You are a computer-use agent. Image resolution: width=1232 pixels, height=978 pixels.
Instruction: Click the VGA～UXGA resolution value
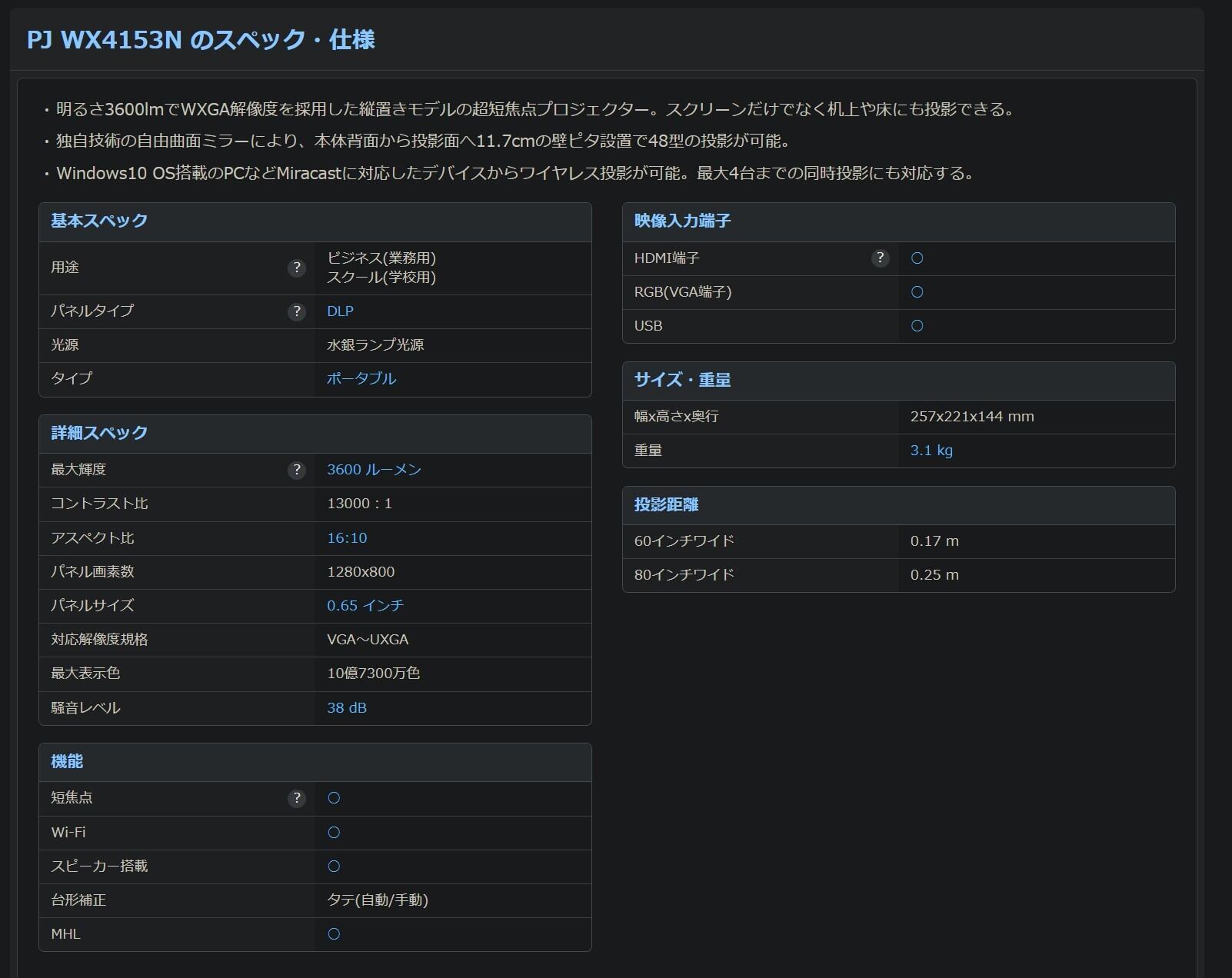pyautogui.click(x=368, y=640)
